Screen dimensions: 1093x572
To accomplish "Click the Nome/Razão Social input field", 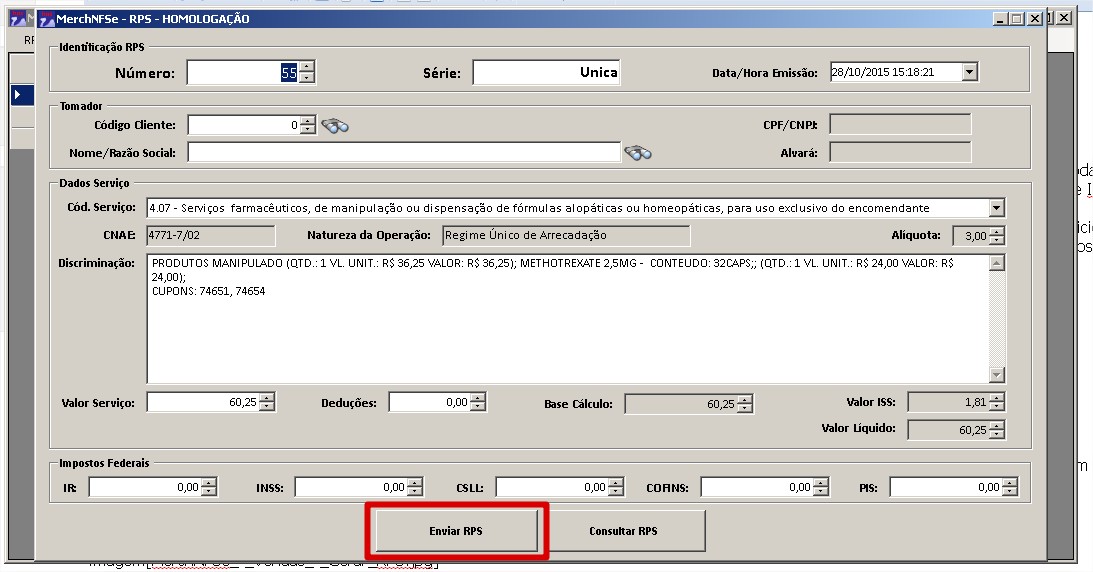I will click(403, 152).
